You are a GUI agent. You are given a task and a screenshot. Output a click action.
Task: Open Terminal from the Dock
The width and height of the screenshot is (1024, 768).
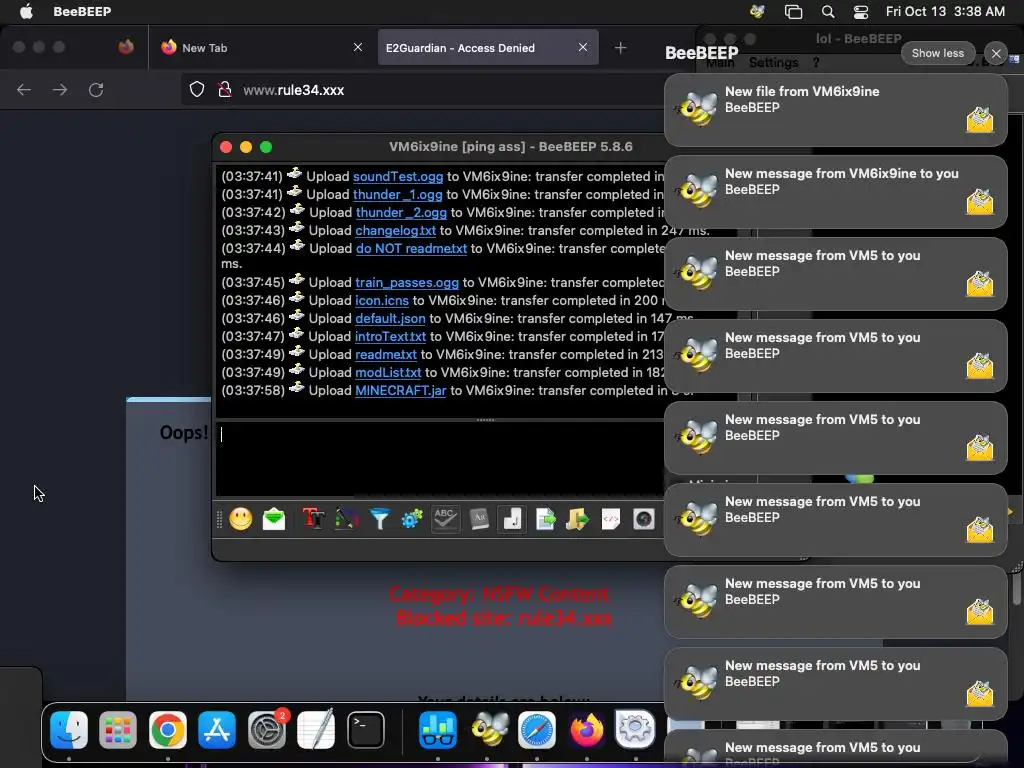pyautogui.click(x=366, y=729)
